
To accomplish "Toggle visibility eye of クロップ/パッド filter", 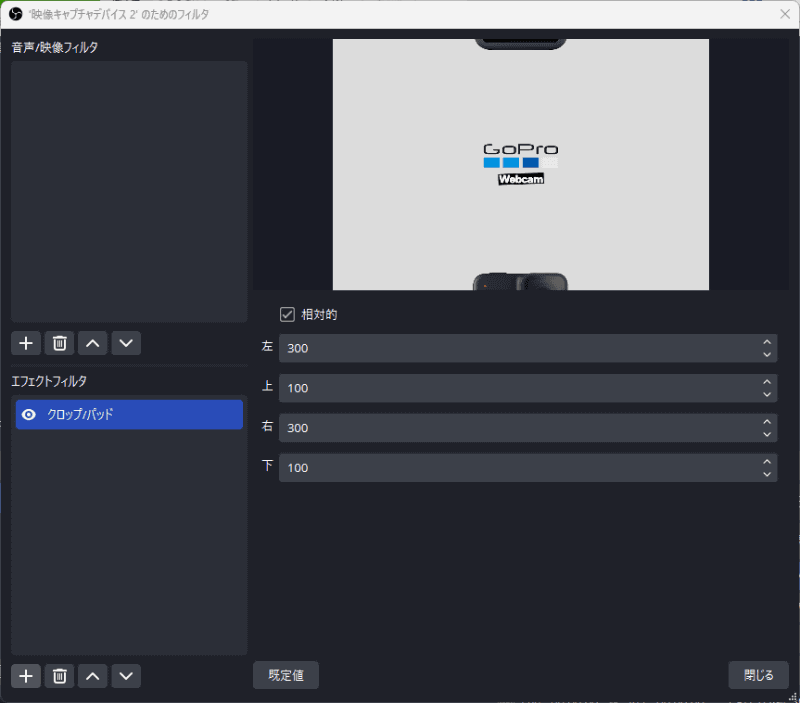I will pos(29,415).
